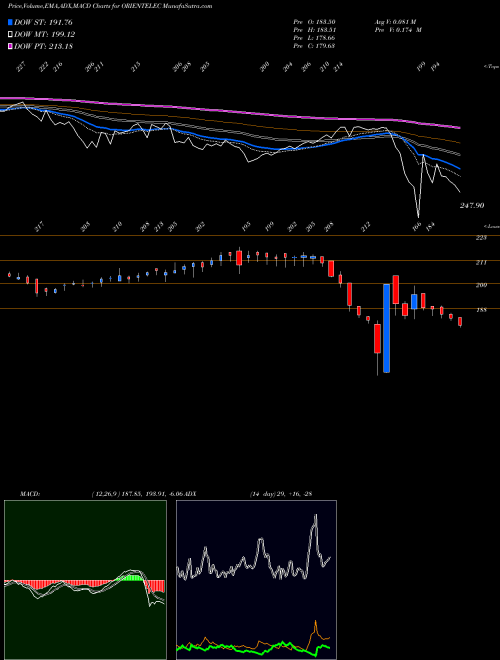Click the '<Lows' axis label
500x660 pixels.
491,226
